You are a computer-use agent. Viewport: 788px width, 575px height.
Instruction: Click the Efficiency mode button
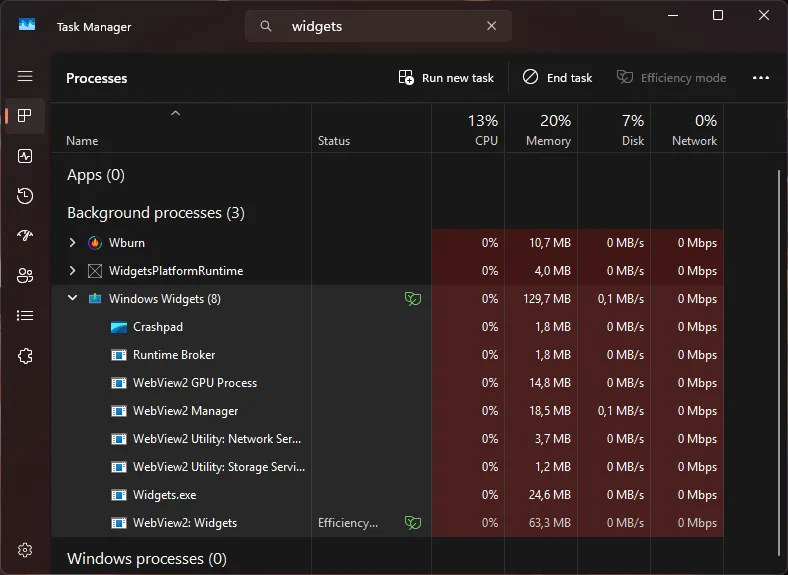coord(671,78)
